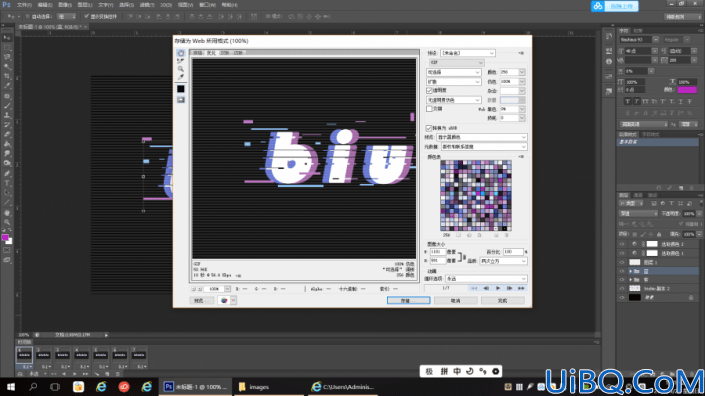The height and width of the screenshot is (396, 705).
Task: Hide the 选取颜色 2 layer
Action: pyautogui.click(x=622, y=244)
